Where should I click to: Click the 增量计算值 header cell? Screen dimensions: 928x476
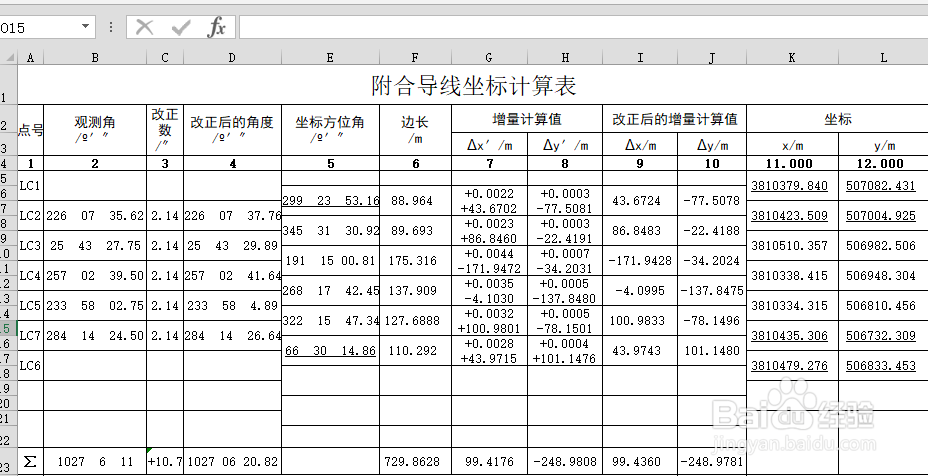coord(527,119)
